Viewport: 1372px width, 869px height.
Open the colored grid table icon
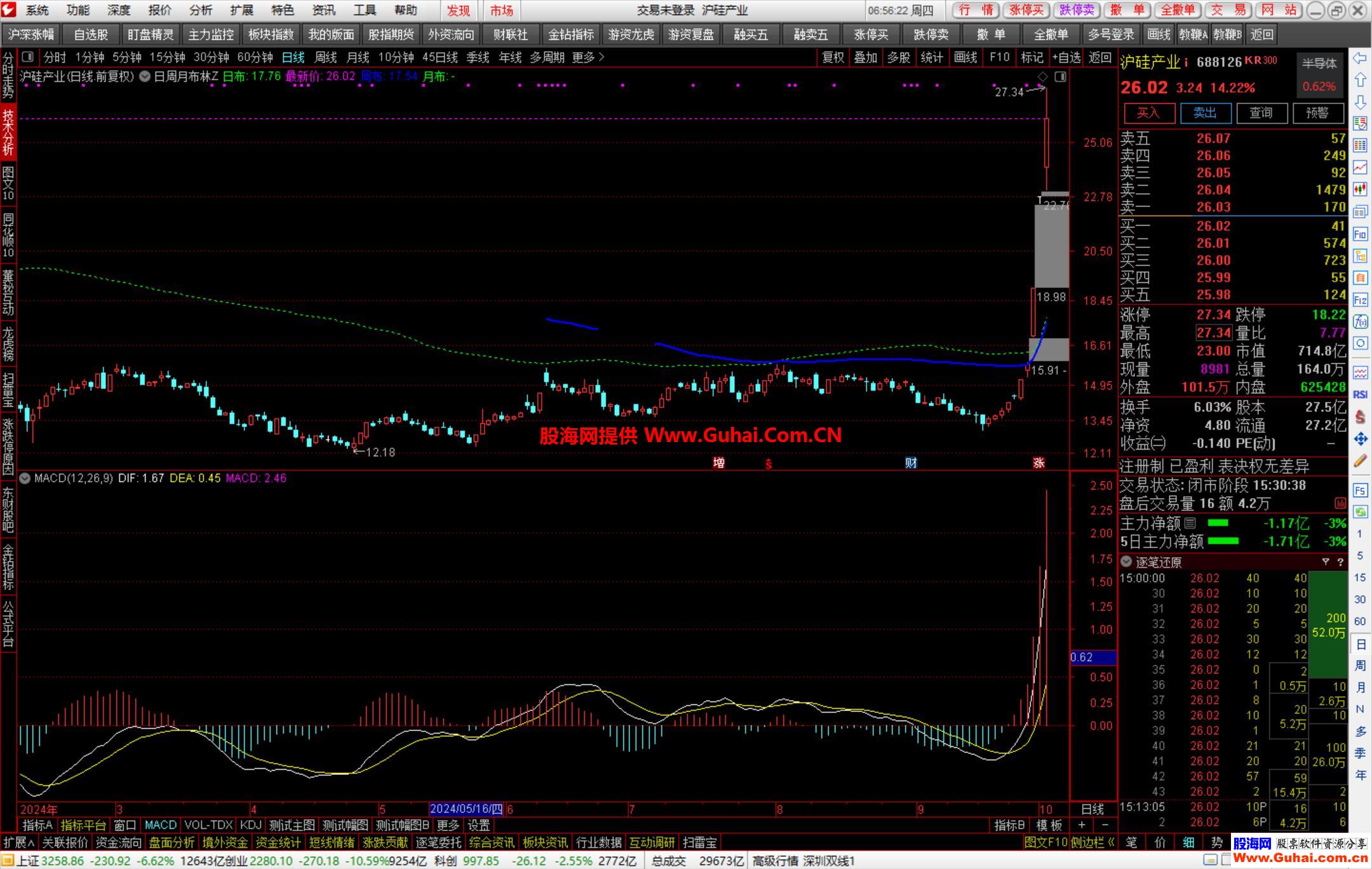pyautogui.click(x=1360, y=145)
